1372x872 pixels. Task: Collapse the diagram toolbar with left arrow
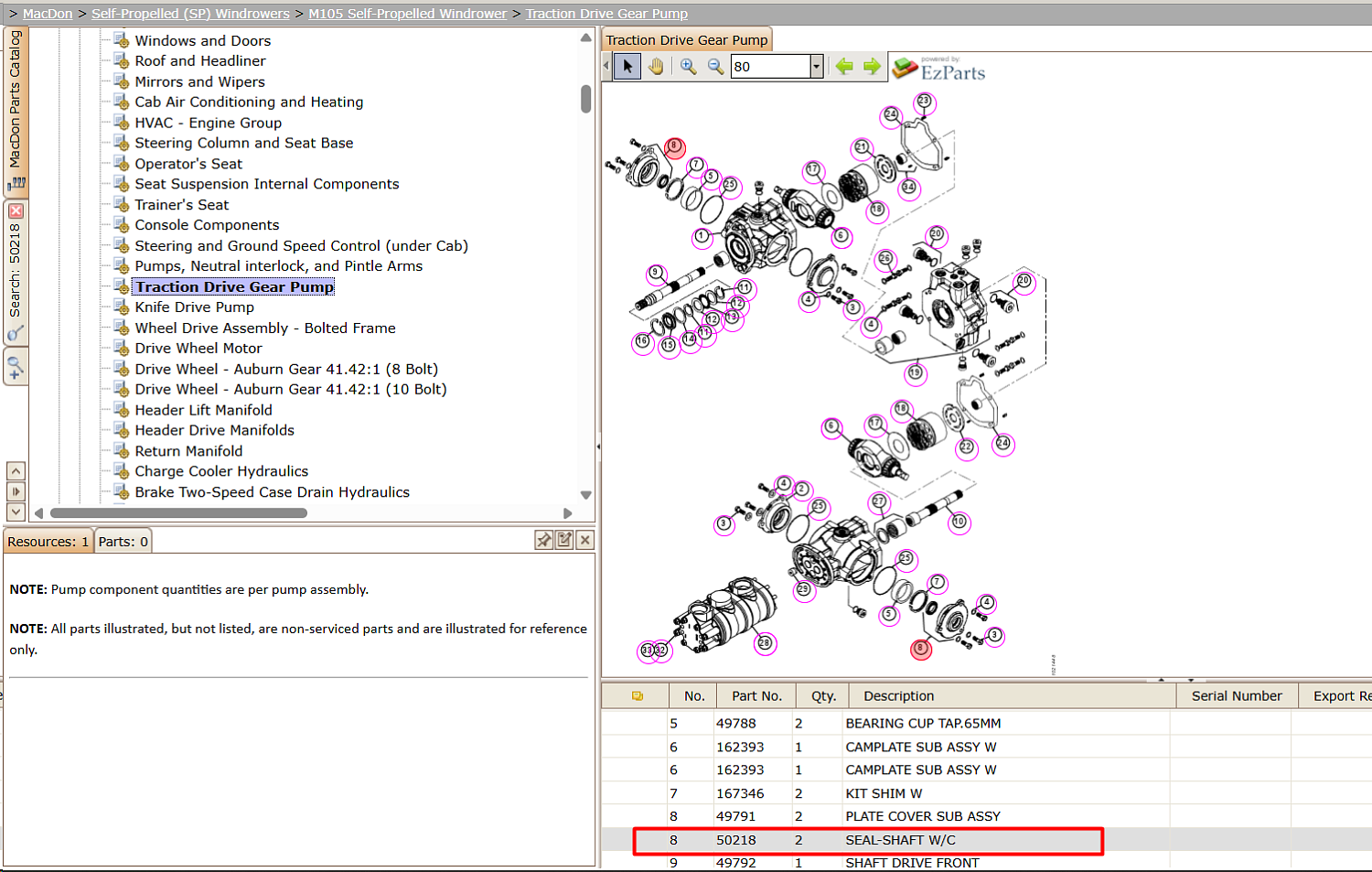pyautogui.click(x=606, y=66)
